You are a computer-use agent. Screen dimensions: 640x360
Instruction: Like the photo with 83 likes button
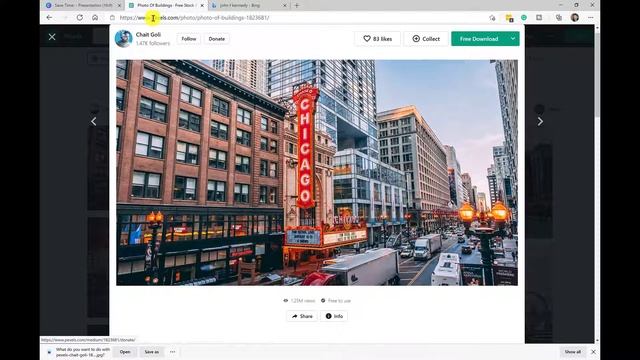click(378, 39)
